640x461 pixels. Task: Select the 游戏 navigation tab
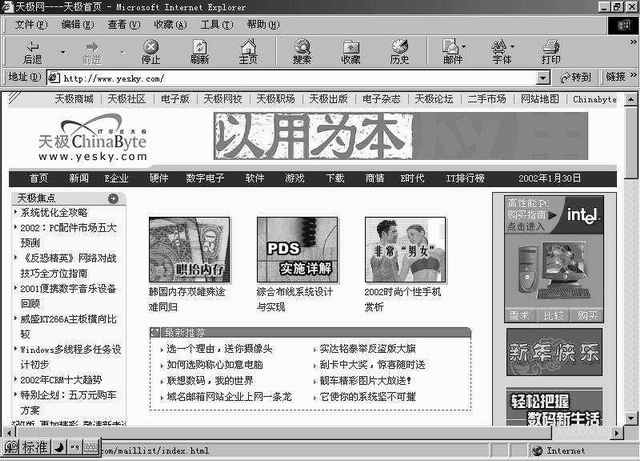click(x=295, y=178)
